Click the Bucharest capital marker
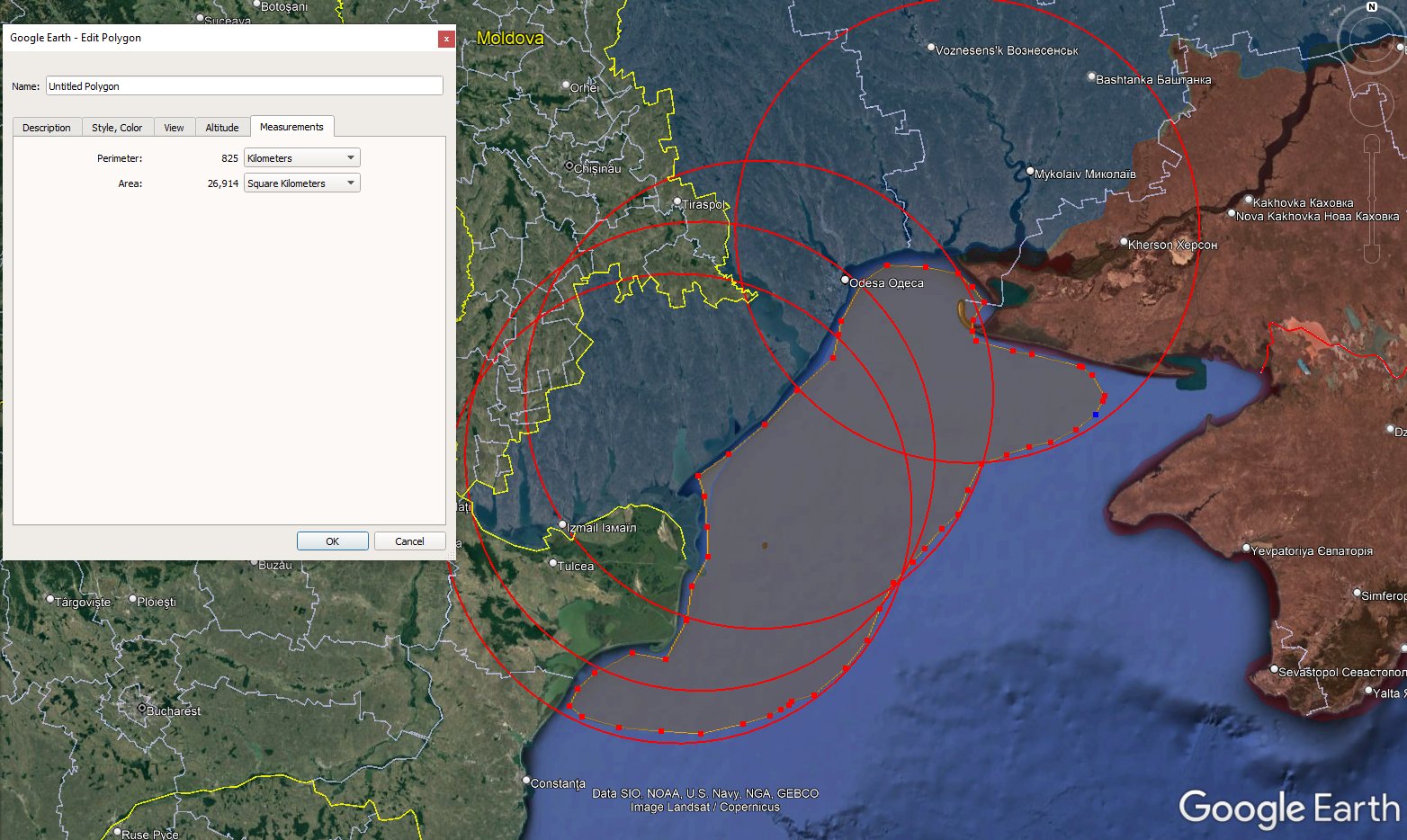 point(141,709)
